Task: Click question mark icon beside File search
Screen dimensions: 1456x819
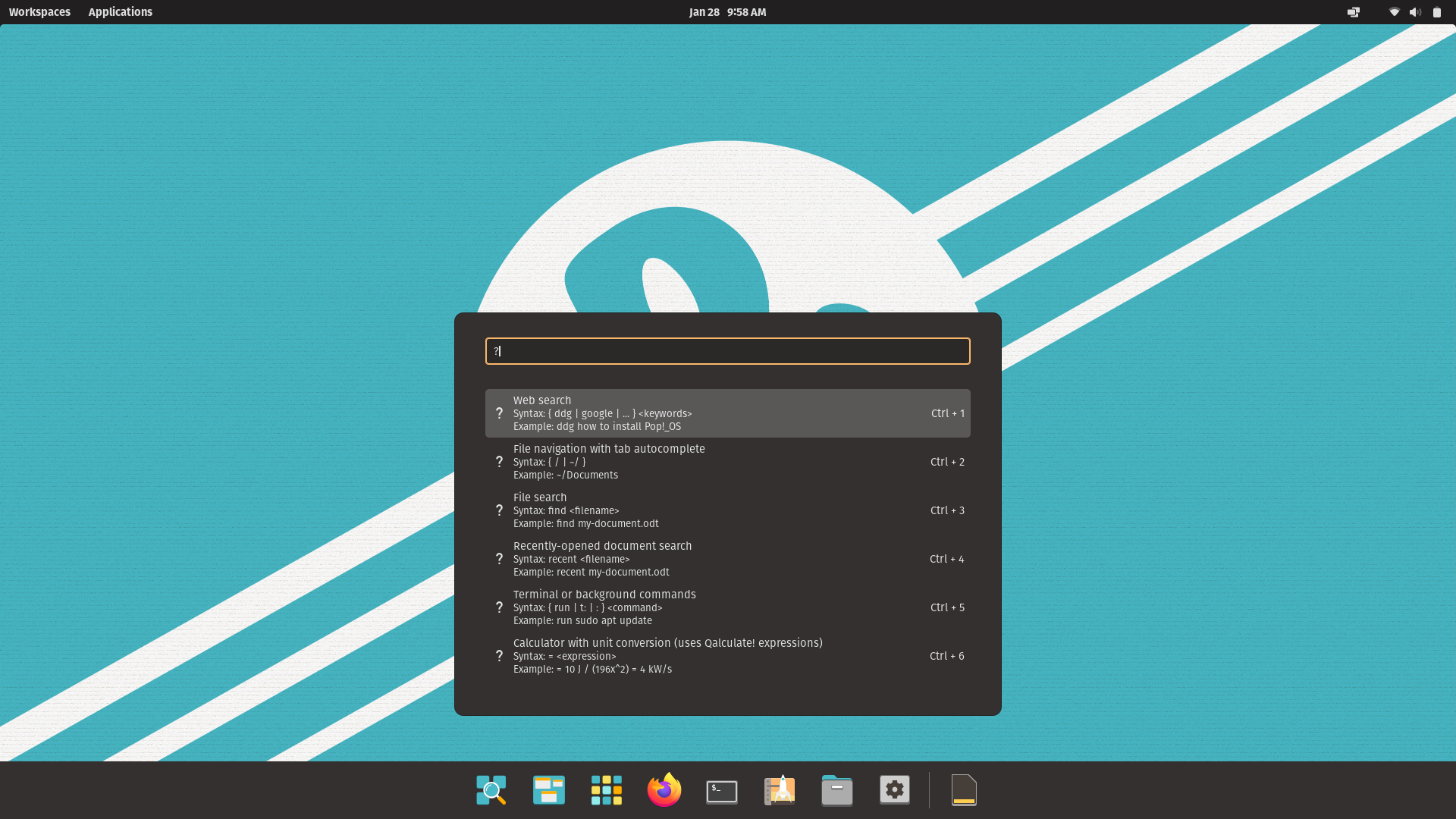Action: point(499,510)
